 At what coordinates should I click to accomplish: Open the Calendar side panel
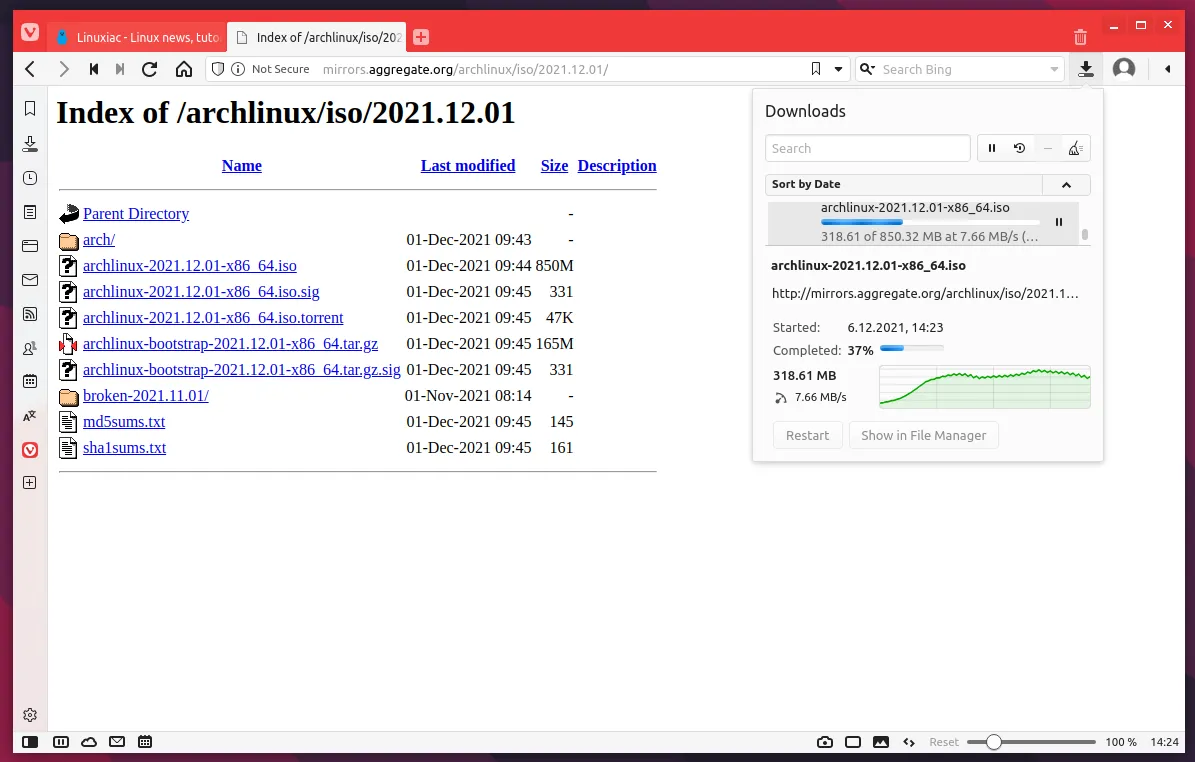pyautogui.click(x=30, y=381)
